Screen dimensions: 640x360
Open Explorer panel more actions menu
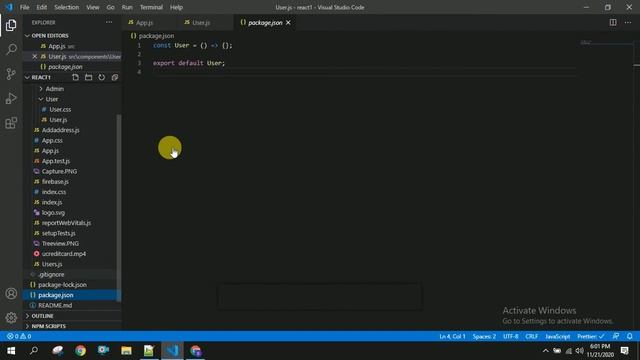(109, 22)
